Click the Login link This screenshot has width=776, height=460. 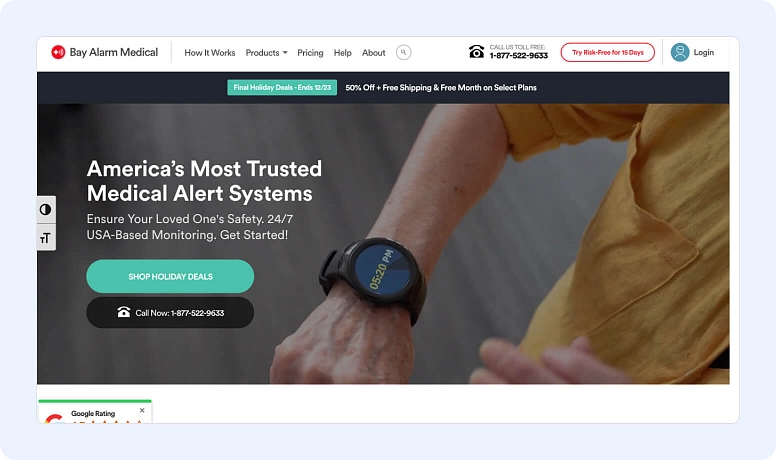click(703, 52)
